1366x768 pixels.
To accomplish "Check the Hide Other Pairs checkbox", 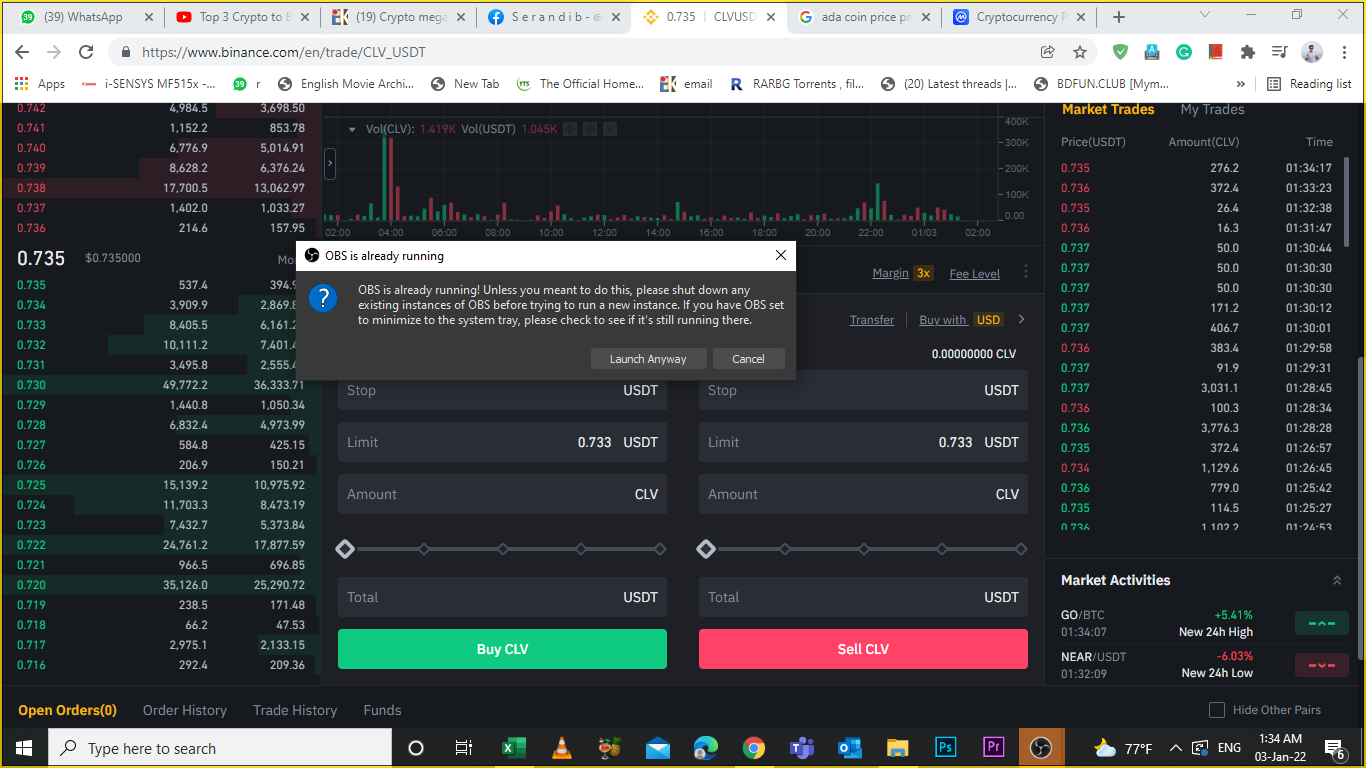I will tap(1217, 710).
